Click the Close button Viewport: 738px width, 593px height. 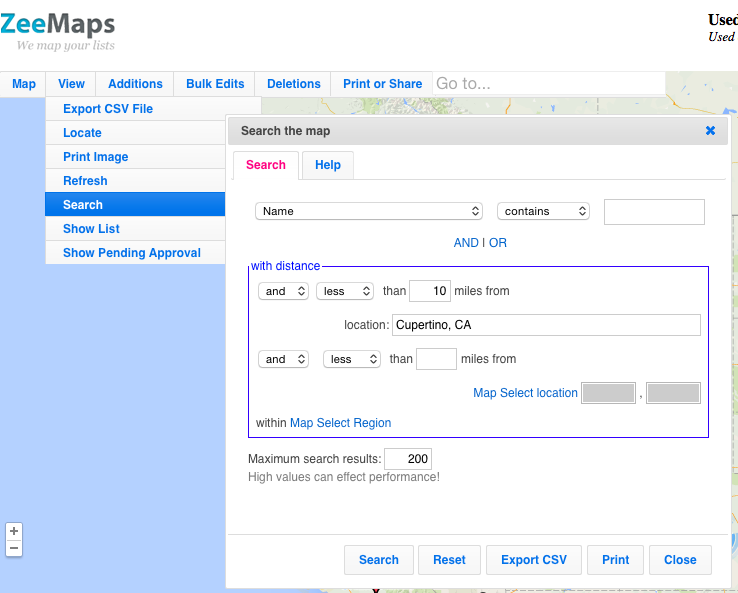(x=680, y=560)
